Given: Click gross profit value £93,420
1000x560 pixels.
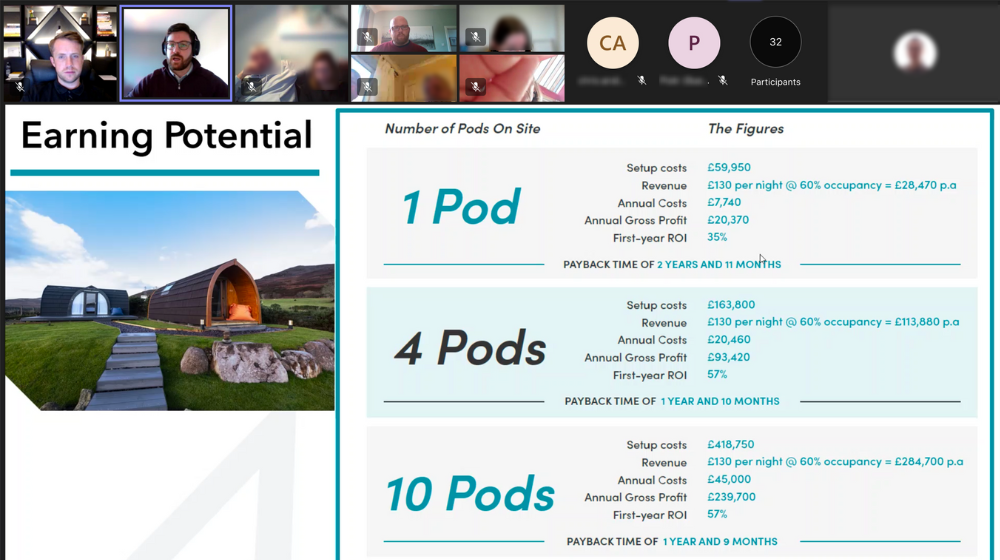Looking at the screenshot, I should click(x=728, y=357).
